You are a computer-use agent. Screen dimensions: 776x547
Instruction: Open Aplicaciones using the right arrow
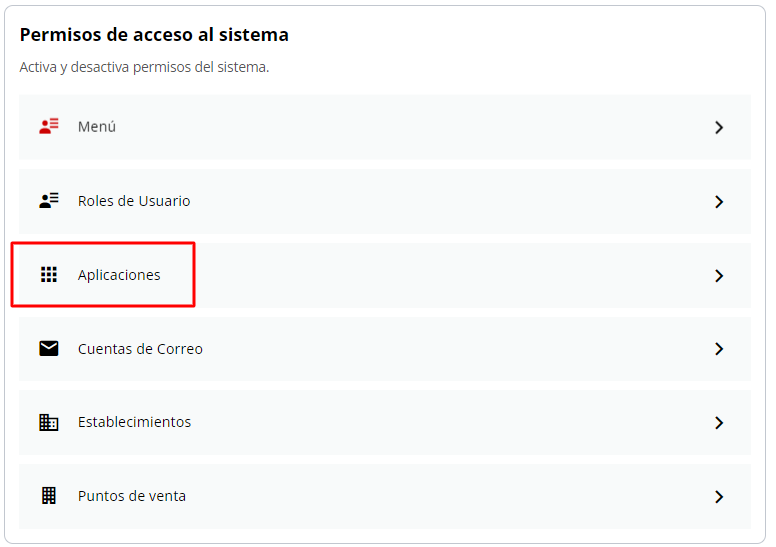(x=719, y=275)
